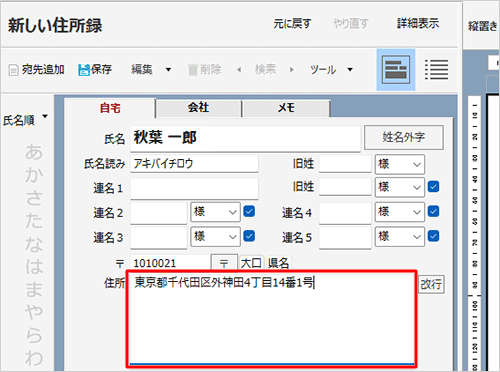Go to previous record arrow left of 検索
The height and width of the screenshot is (372, 500).
[239, 70]
